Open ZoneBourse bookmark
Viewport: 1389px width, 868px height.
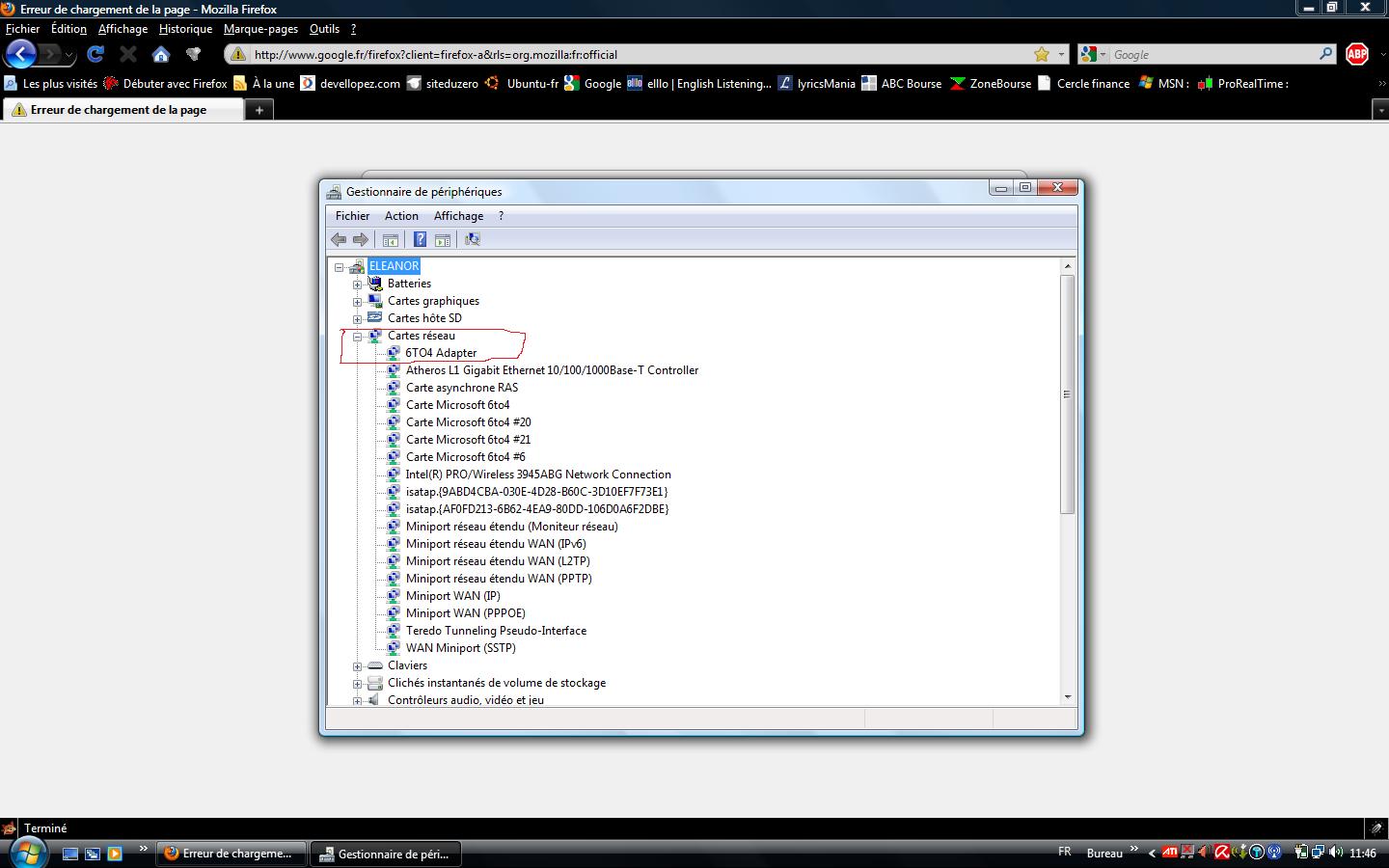[x=991, y=84]
